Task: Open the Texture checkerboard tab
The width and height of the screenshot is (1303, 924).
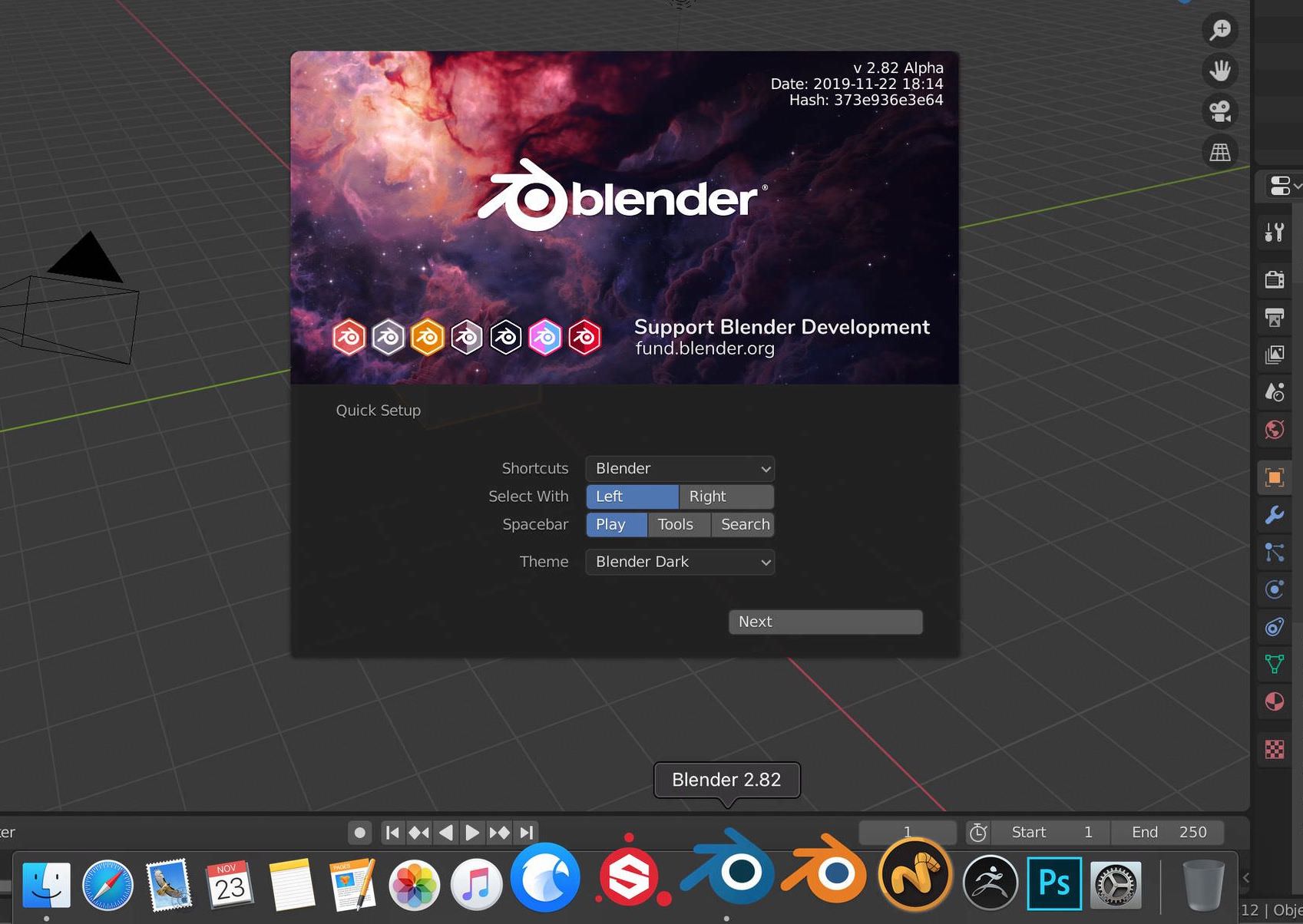Action: 1275,749
